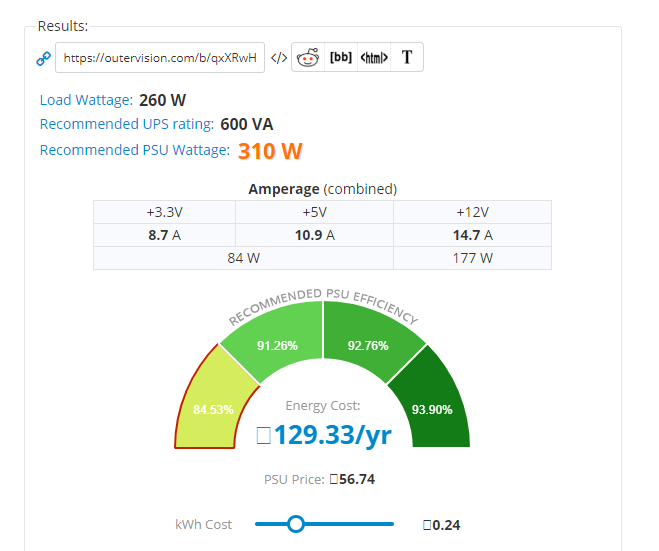659x551 pixels.
Task: Click the 260 W load wattage value
Action: (162, 100)
